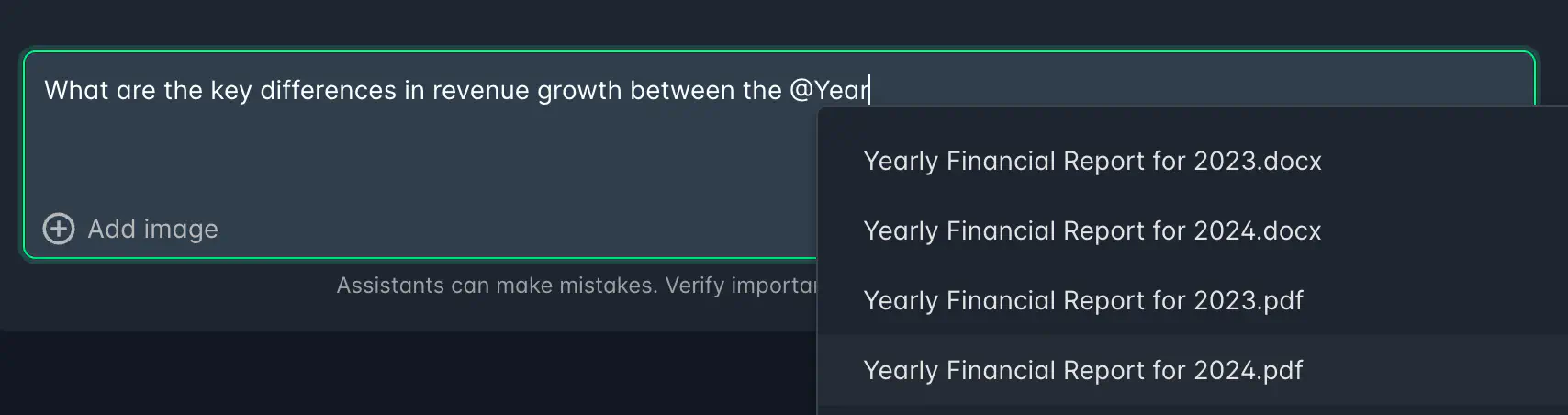1568x415 pixels.
Task: Click the "Assistants can make mistakes" disclaimer text
Action: click(577, 286)
